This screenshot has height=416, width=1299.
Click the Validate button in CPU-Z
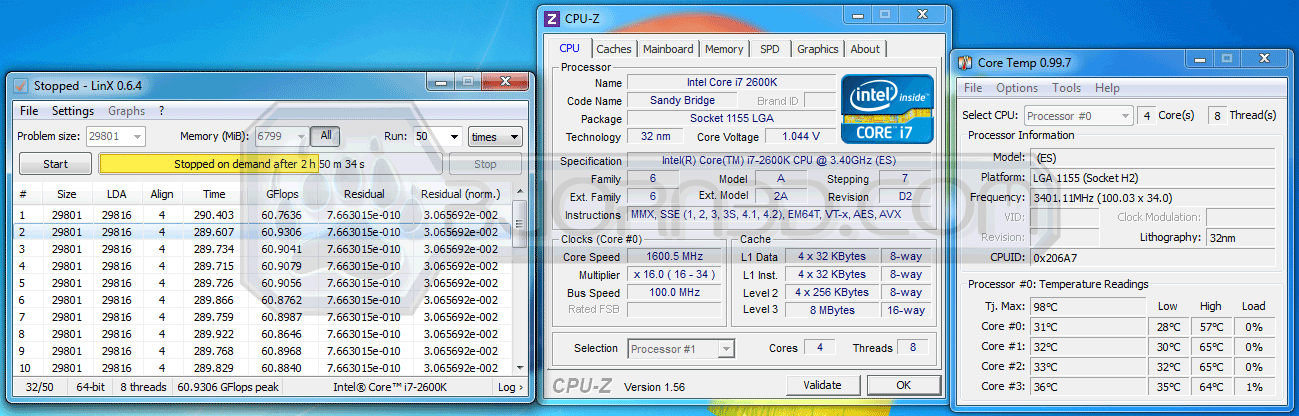(822, 385)
